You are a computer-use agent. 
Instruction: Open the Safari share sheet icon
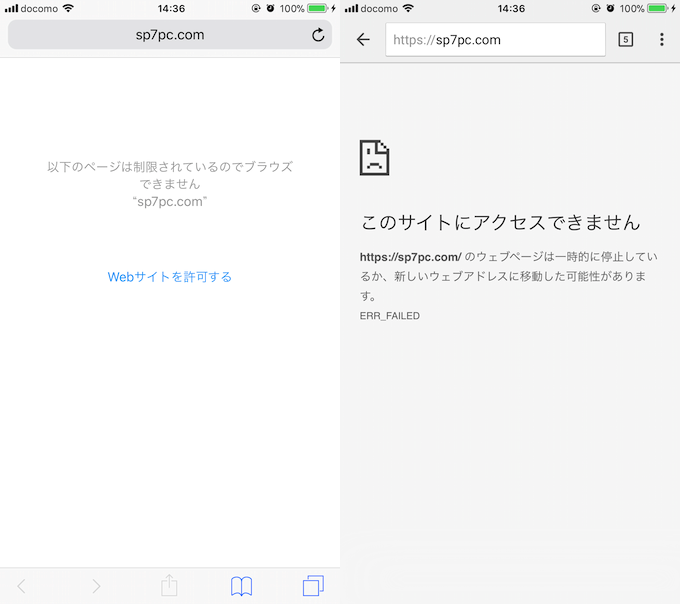pyautogui.click(x=169, y=586)
